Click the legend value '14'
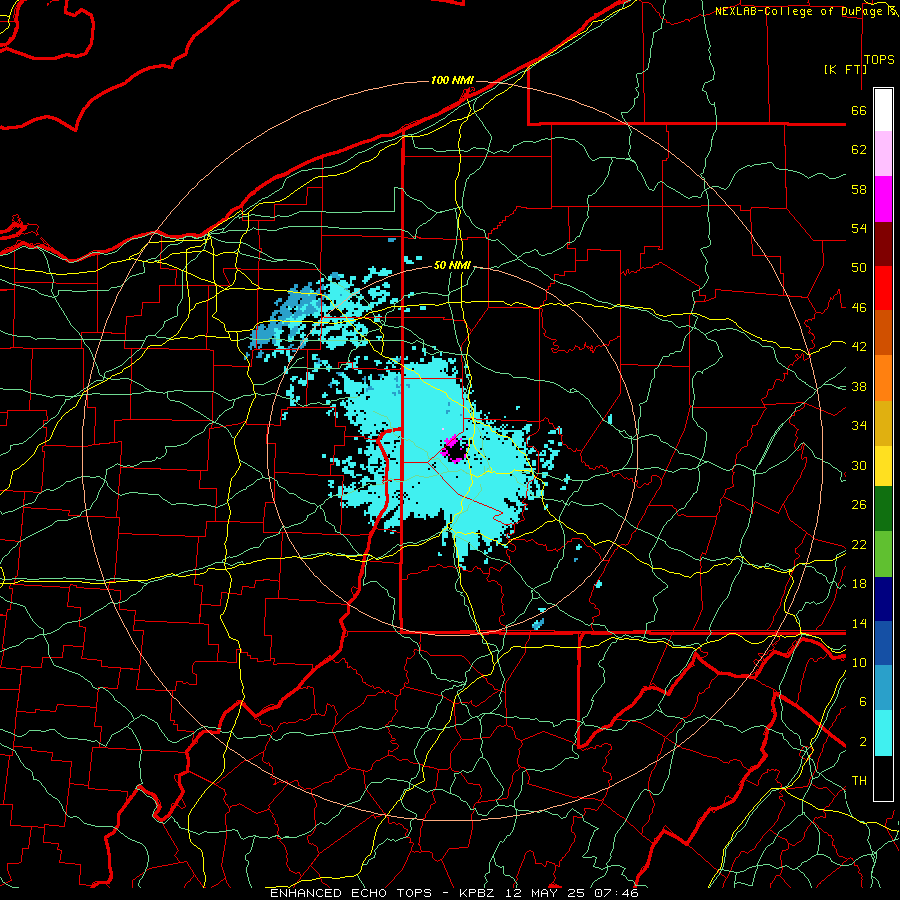 tap(859, 623)
